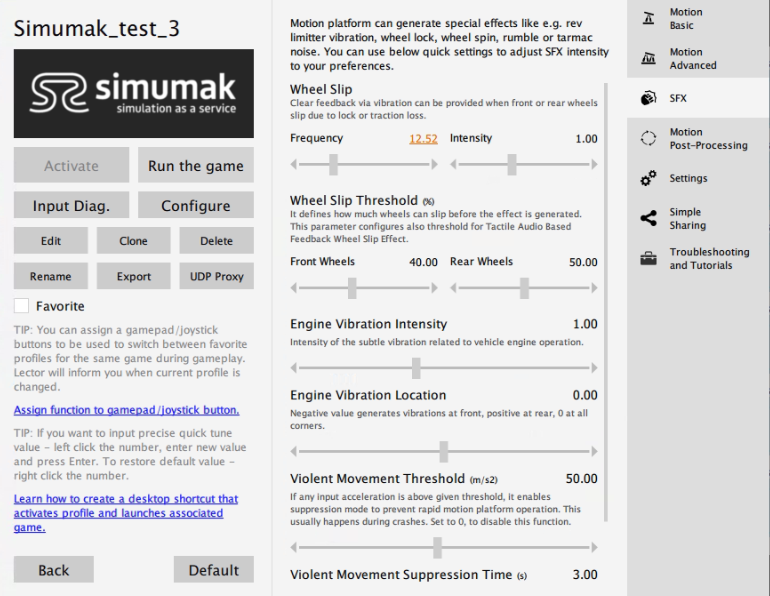Click the Wheel Slip Frequency value 12.52

tap(423, 139)
